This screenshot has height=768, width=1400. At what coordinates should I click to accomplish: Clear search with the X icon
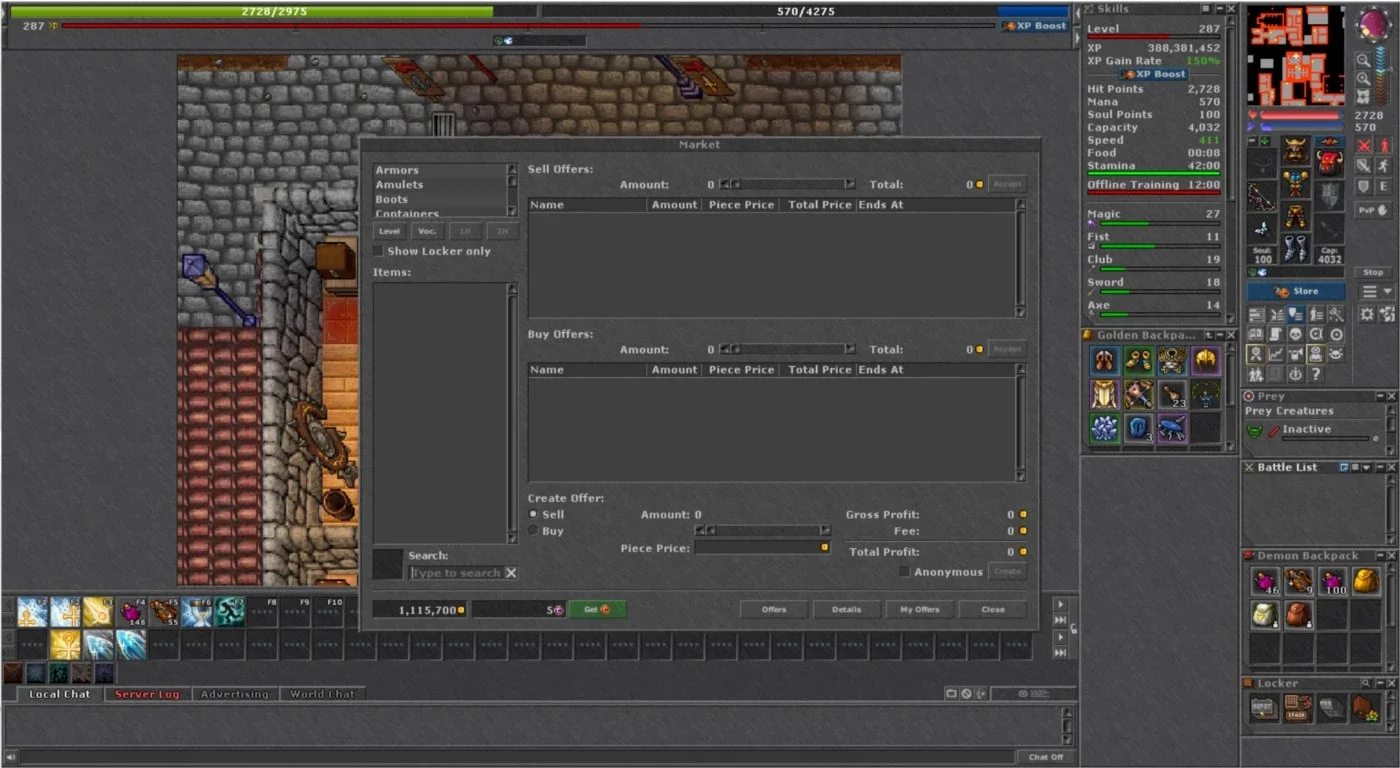[x=511, y=573]
